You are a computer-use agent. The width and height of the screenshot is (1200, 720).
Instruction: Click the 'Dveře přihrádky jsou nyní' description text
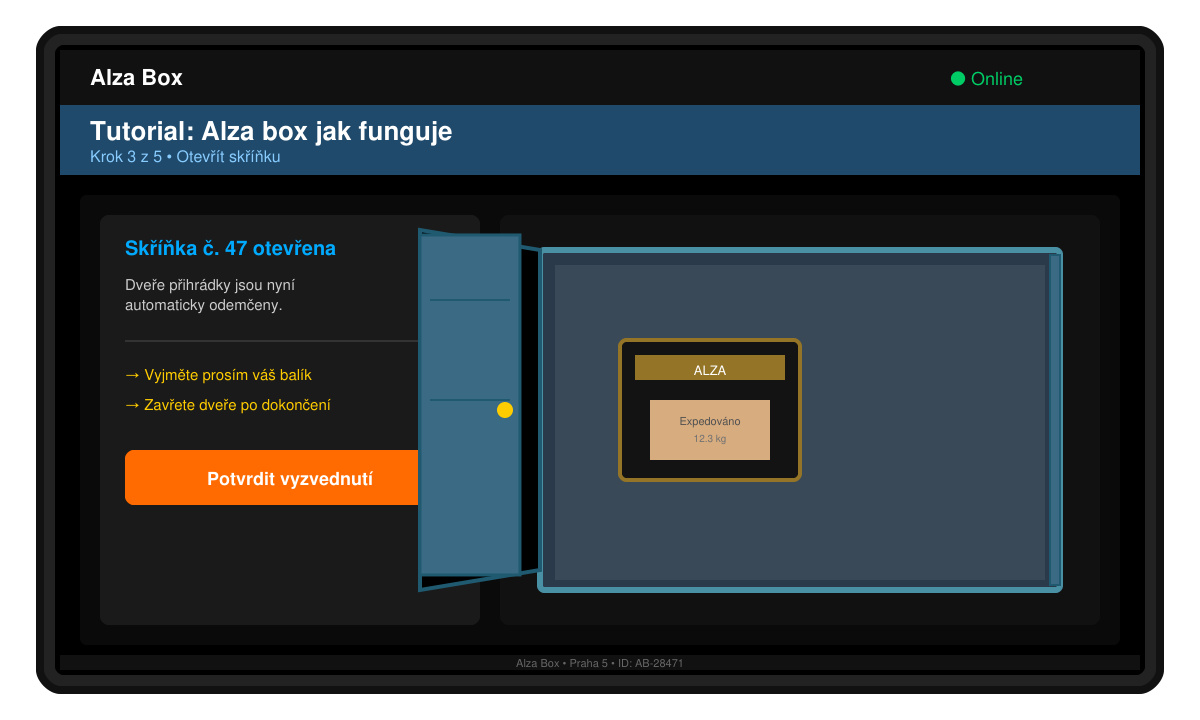click(x=210, y=285)
